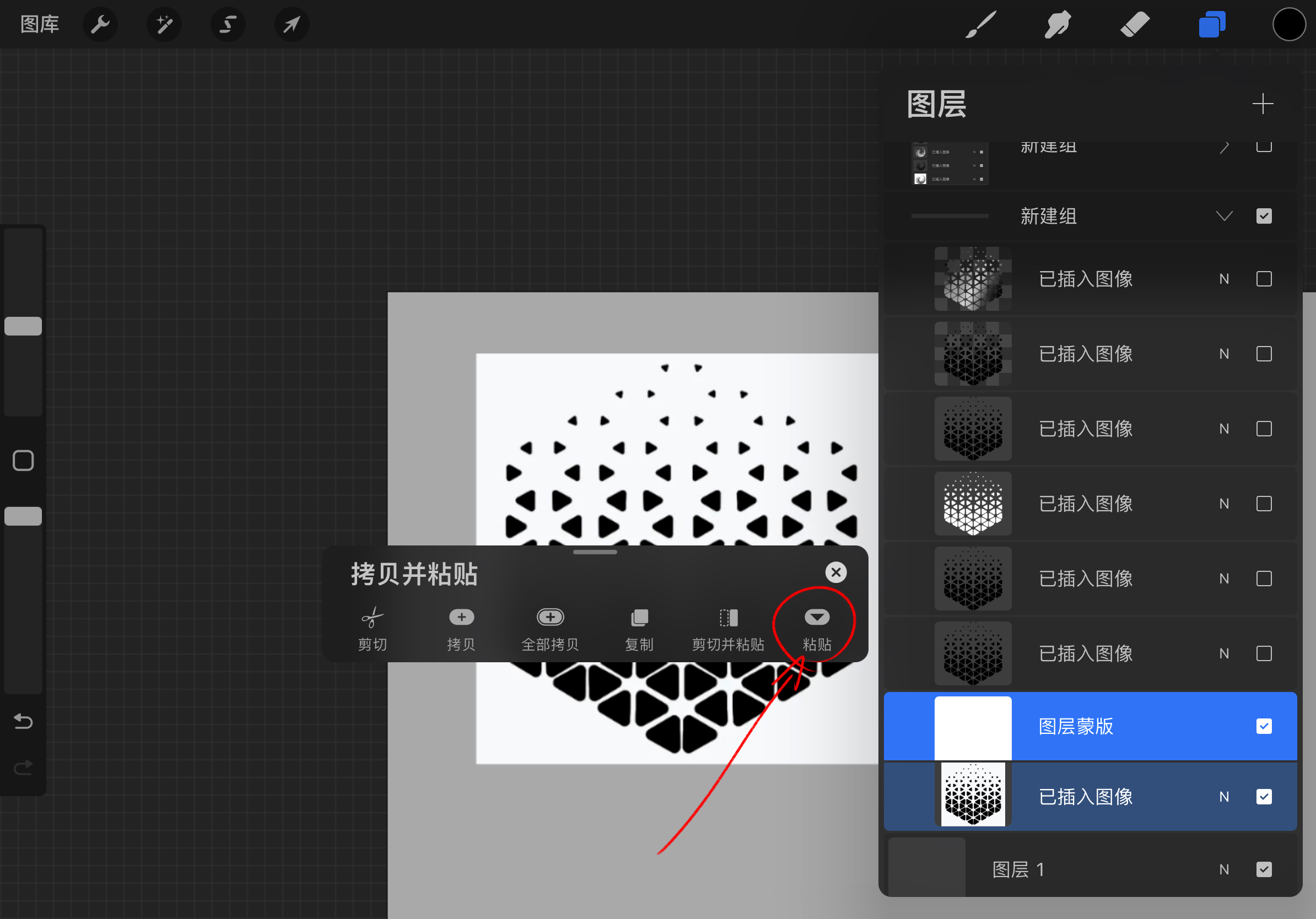This screenshot has width=1316, height=919.
Task: Tap 全部拷贝 to copy all
Action: point(549,628)
